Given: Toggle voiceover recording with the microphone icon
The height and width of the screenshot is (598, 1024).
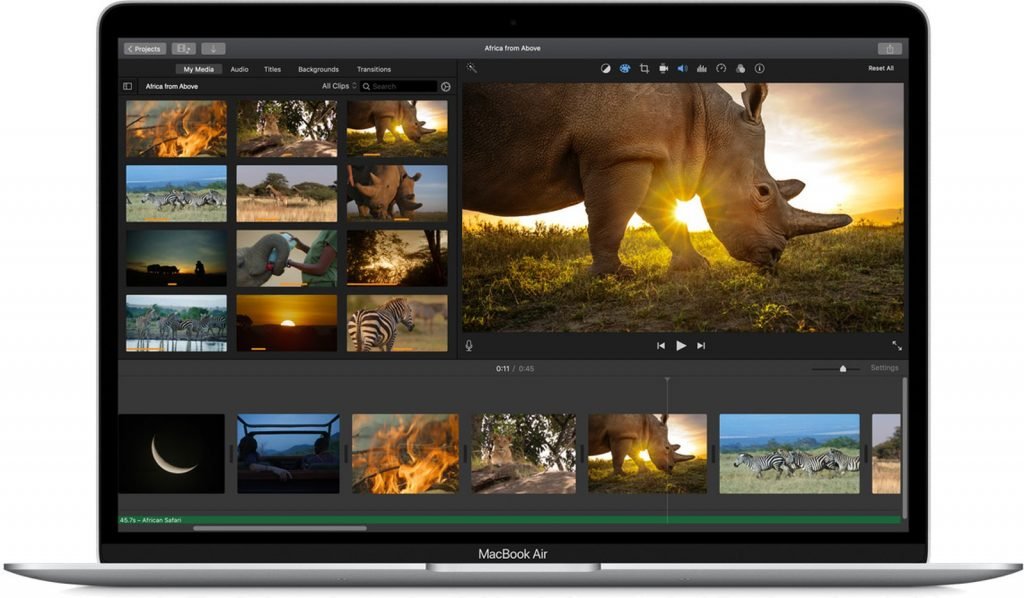Looking at the screenshot, I should 469,346.
